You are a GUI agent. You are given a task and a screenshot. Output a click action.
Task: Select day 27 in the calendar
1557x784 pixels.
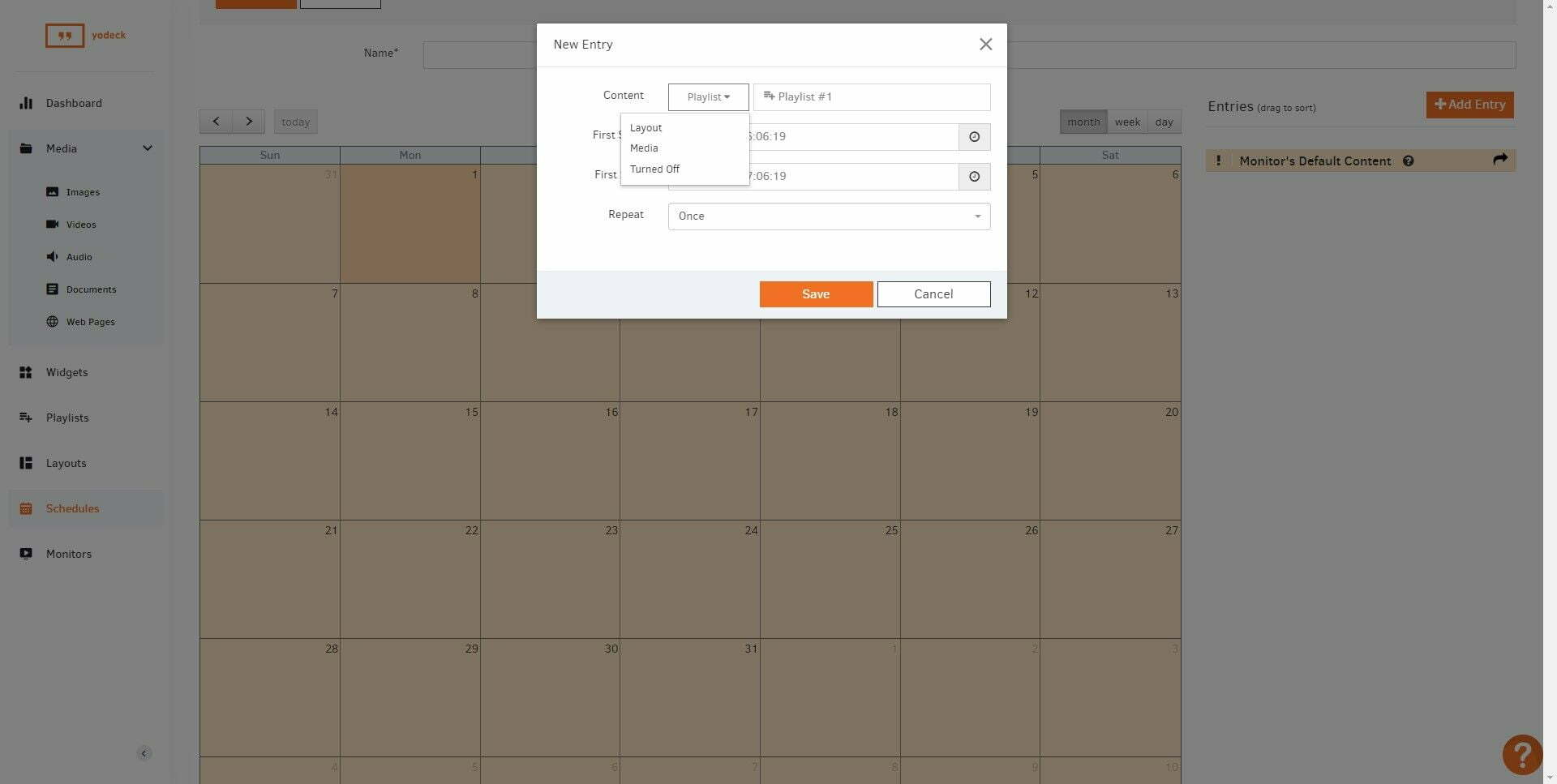1110,579
